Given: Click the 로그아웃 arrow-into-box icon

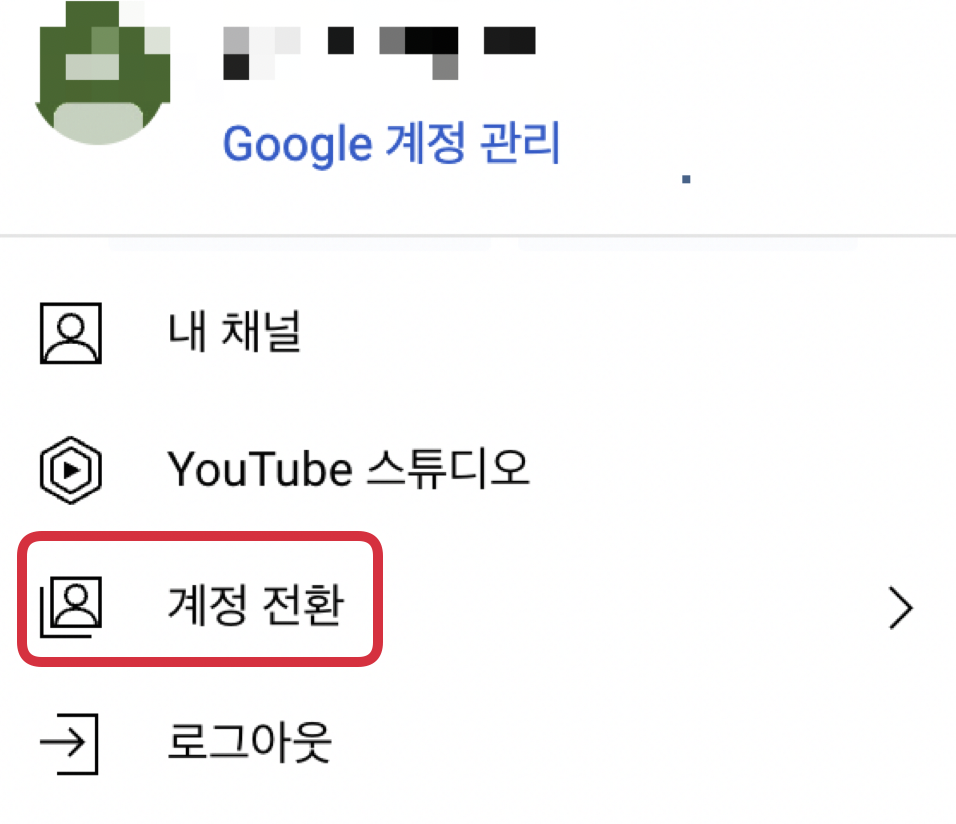Looking at the screenshot, I should pyautogui.click(x=69, y=743).
